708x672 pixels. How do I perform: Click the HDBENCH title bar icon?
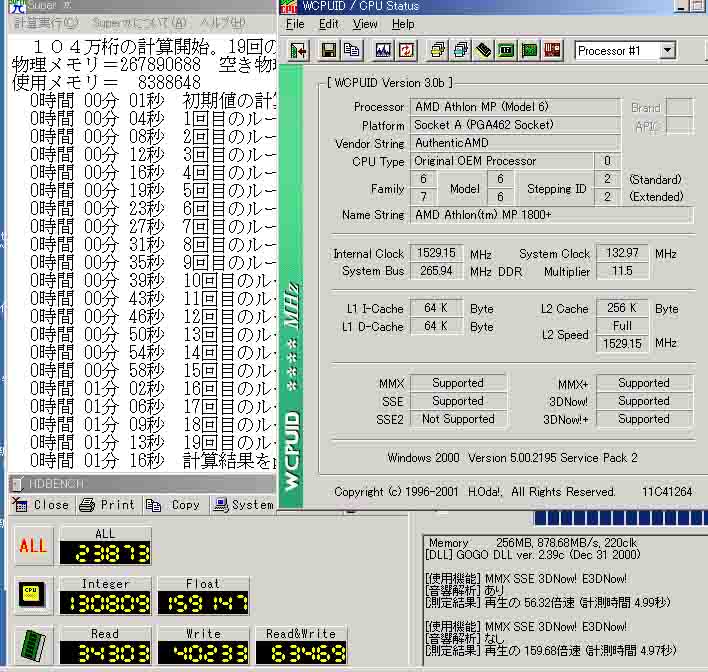(17, 484)
